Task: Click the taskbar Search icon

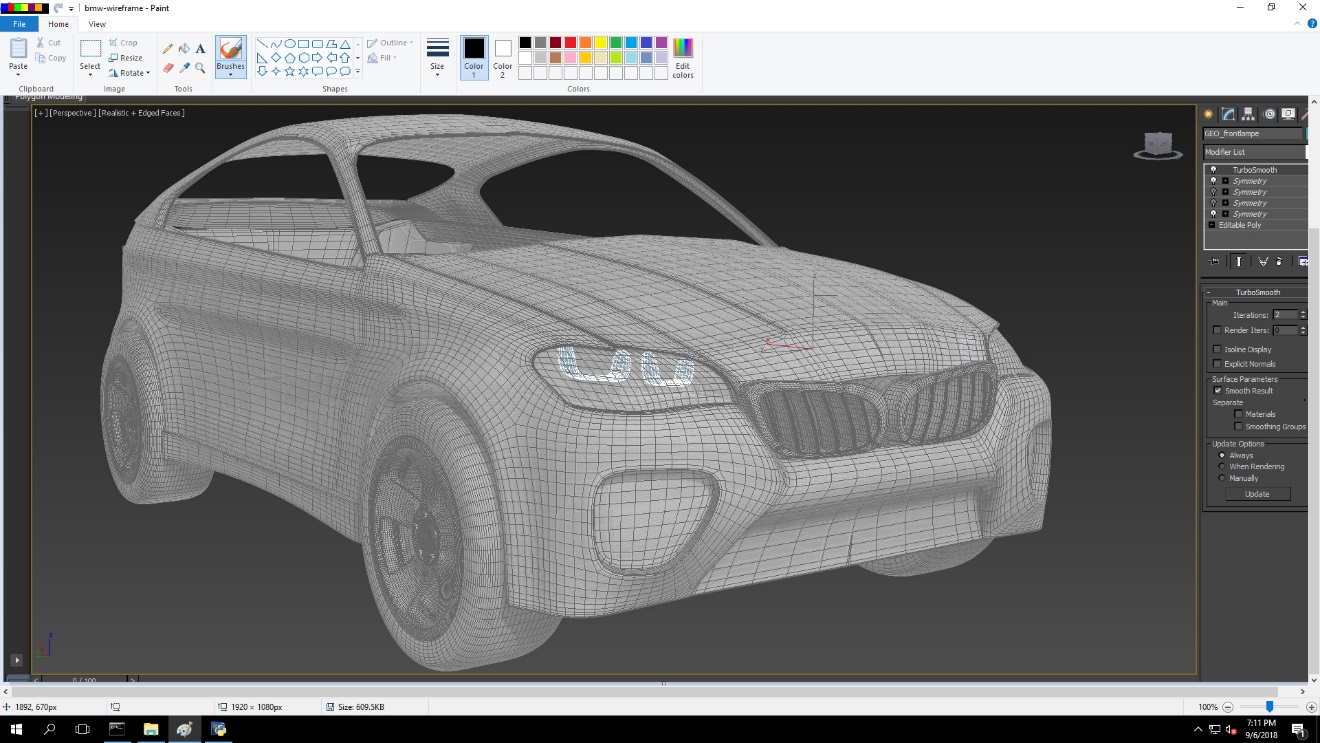Action: pyautogui.click(x=49, y=729)
